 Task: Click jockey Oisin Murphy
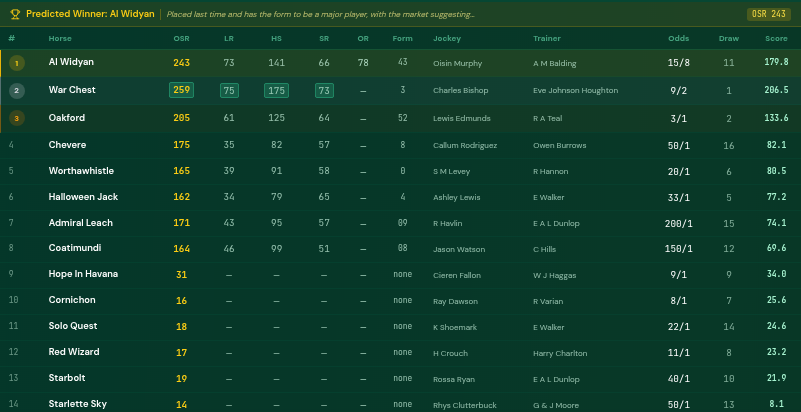(457, 64)
